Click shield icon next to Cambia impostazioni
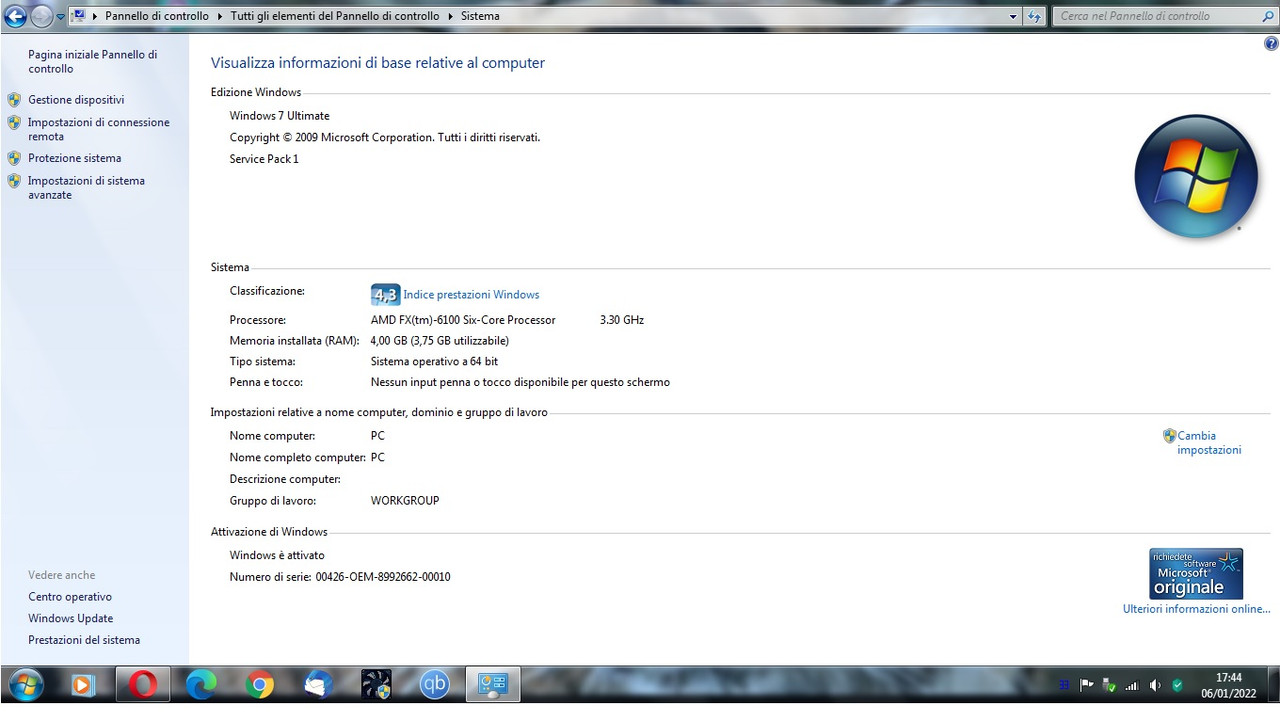 tap(1170, 436)
